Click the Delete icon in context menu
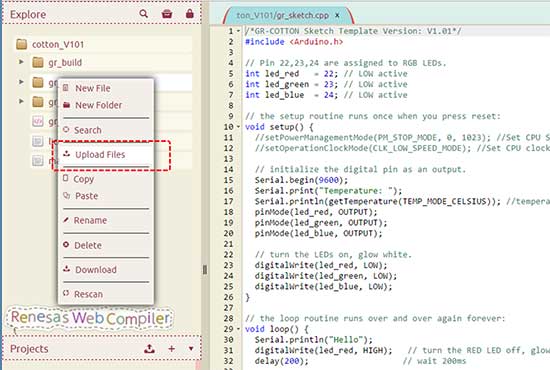Viewport: 550px width, 370px height. 66,244
